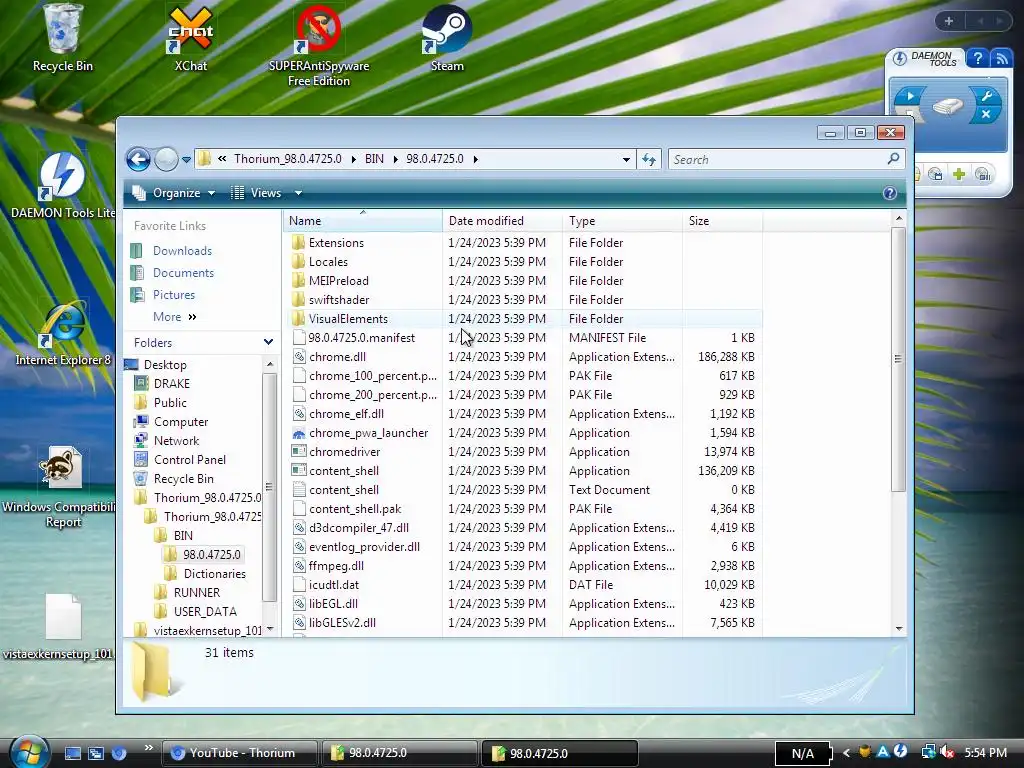The width and height of the screenshot is (1024, 768).
Task: Click DAEMON Tools gadget RSS icon
Action: point(1001,59)
